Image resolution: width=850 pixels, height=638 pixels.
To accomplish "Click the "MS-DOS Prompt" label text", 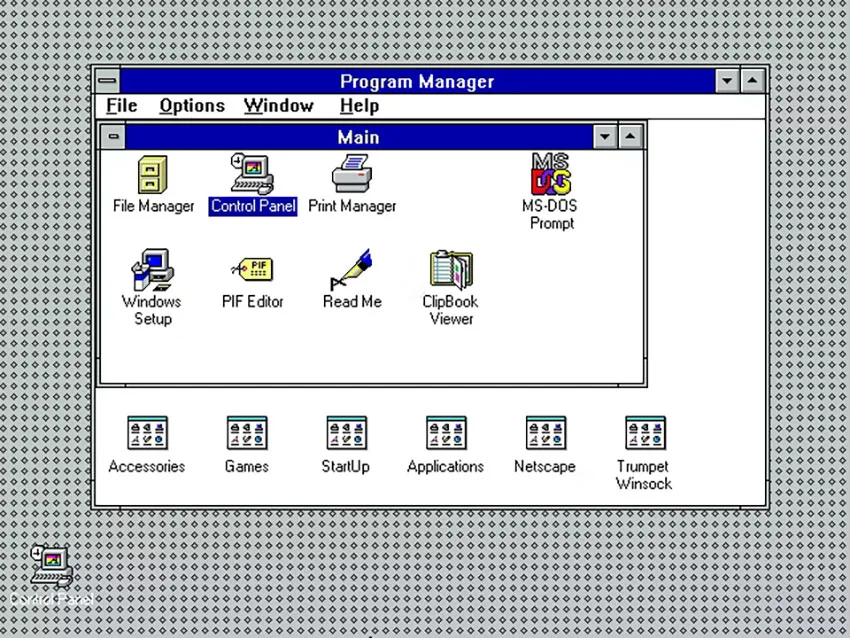I will point(550,215).
